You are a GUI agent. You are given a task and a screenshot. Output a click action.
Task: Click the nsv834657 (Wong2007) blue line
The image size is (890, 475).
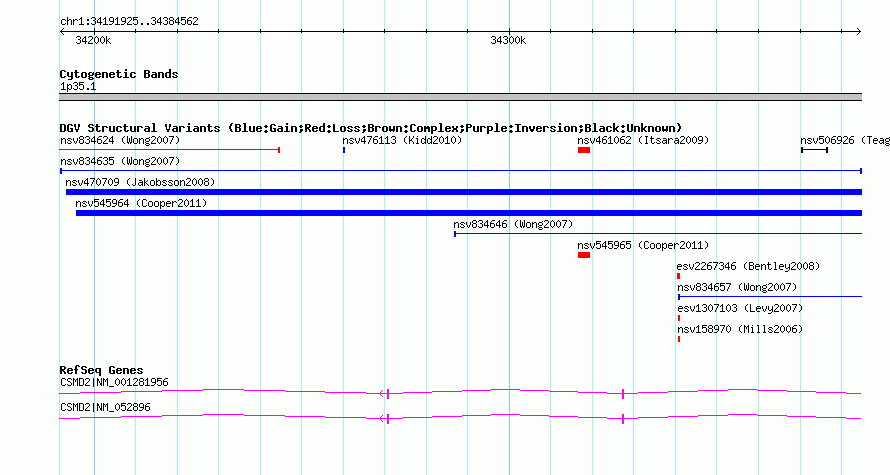tap(770, 297)
